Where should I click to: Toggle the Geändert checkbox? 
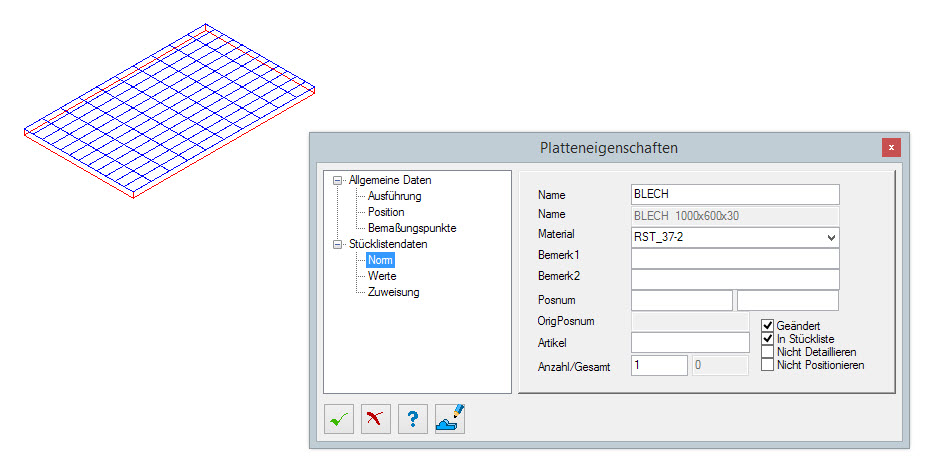[x=767, y=325]
